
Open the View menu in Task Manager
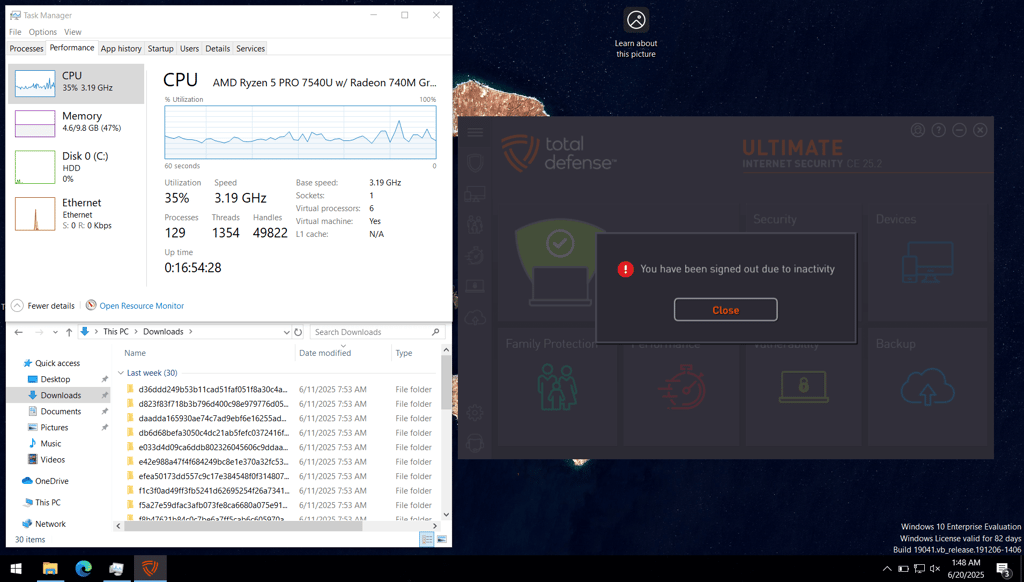(x=72, y=32)
